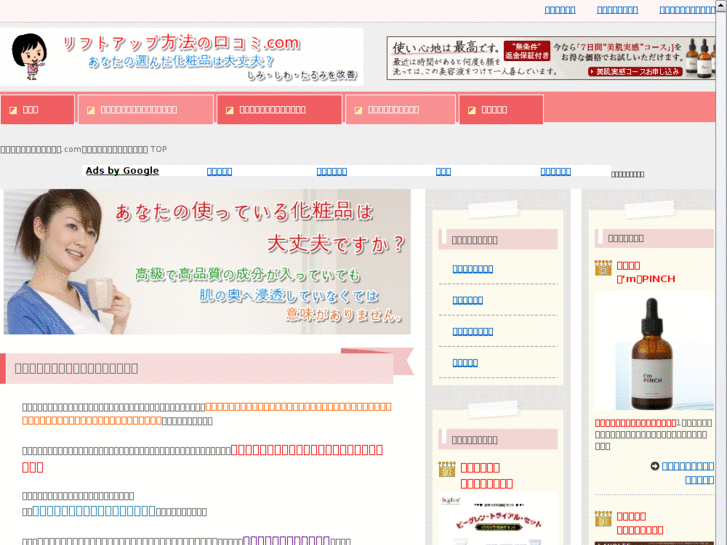The width and height of the screenshot is (727, 545).
Task: Open the fourth ad link in the Google ads row
Action: [555, 172]
